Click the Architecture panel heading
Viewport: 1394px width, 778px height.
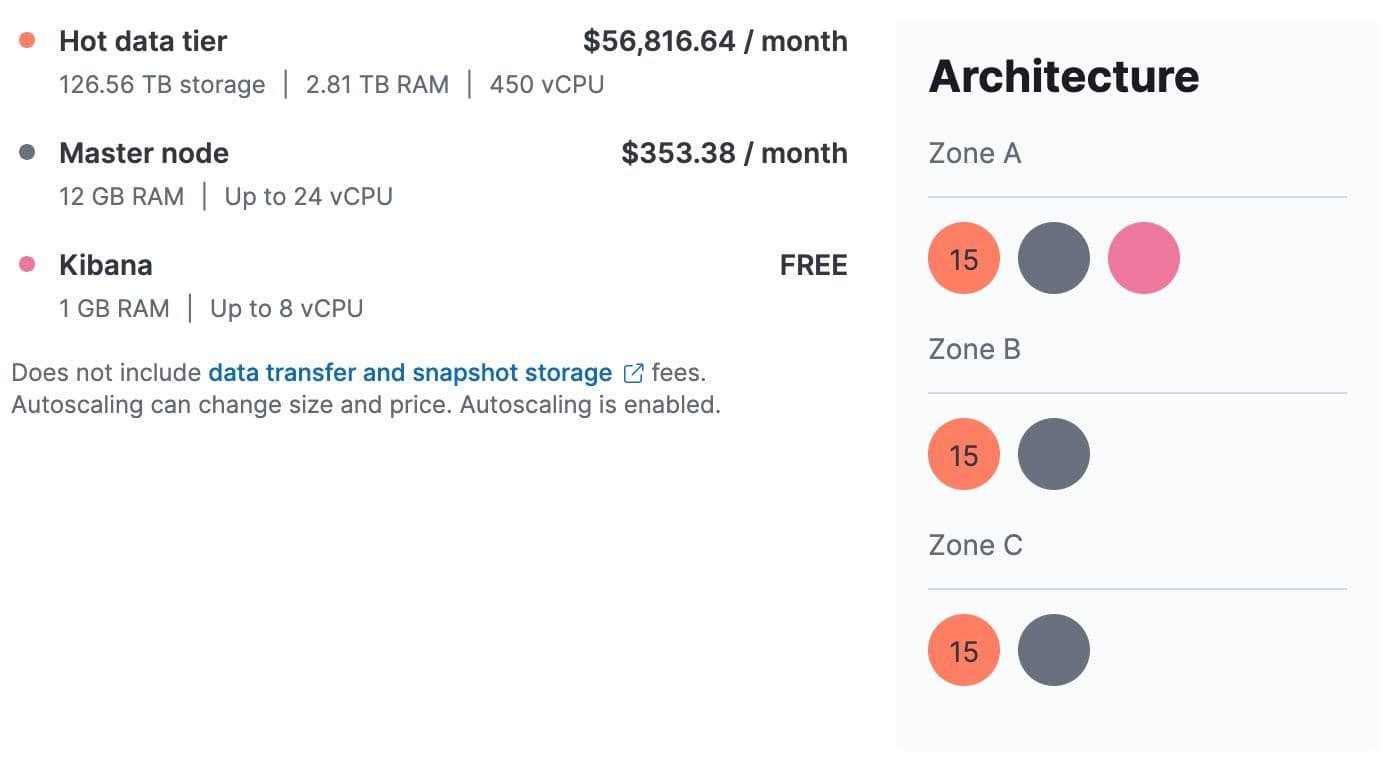click(x=1063, y=75)
